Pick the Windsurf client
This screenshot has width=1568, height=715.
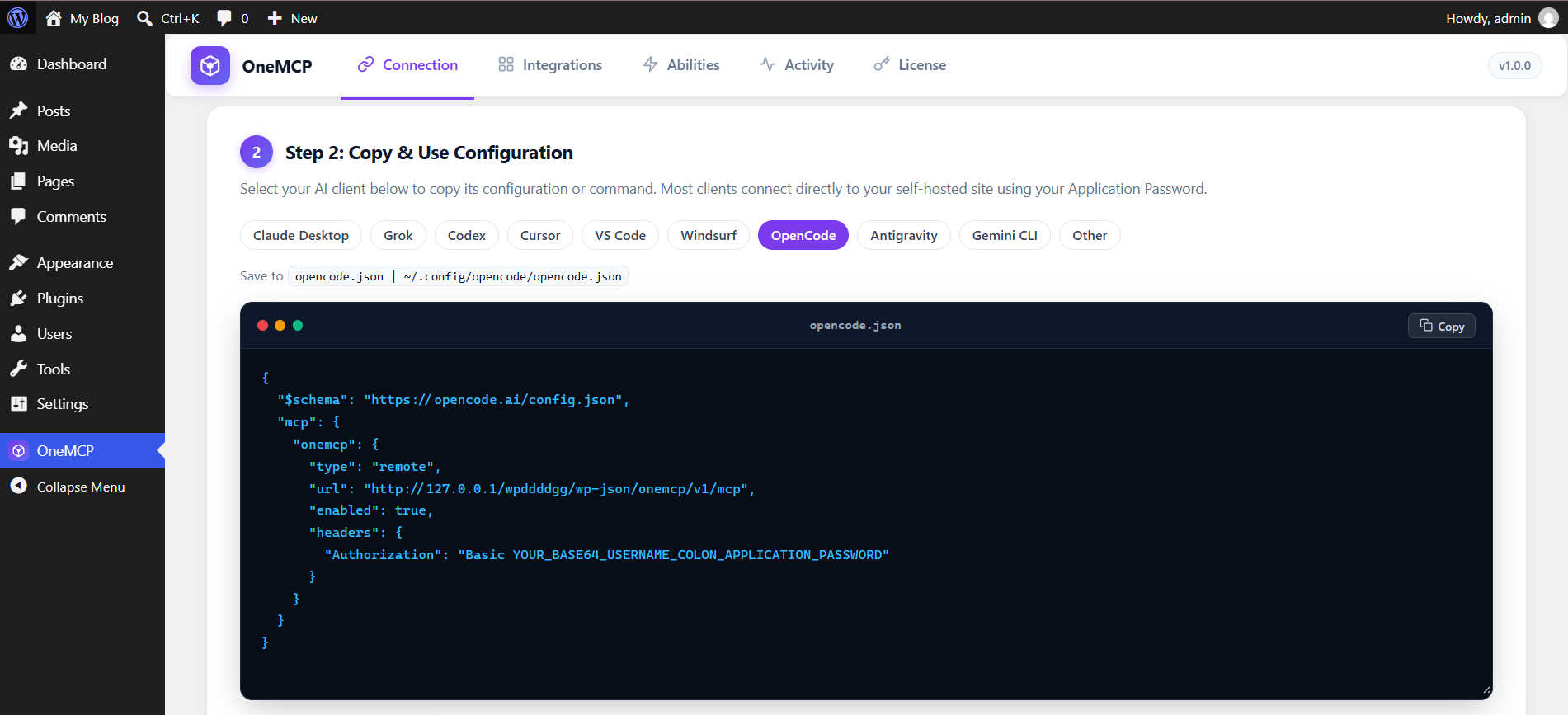click(x=709, y=235)
